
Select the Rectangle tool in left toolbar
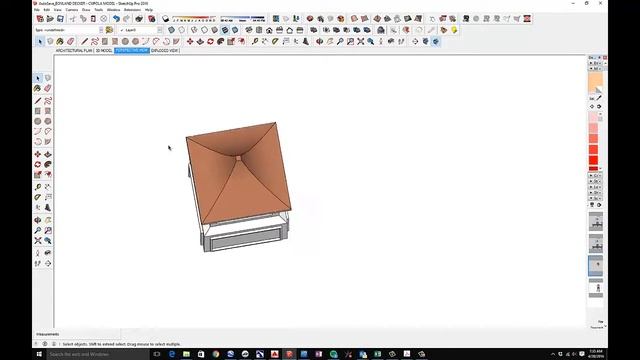pos(38,111)
